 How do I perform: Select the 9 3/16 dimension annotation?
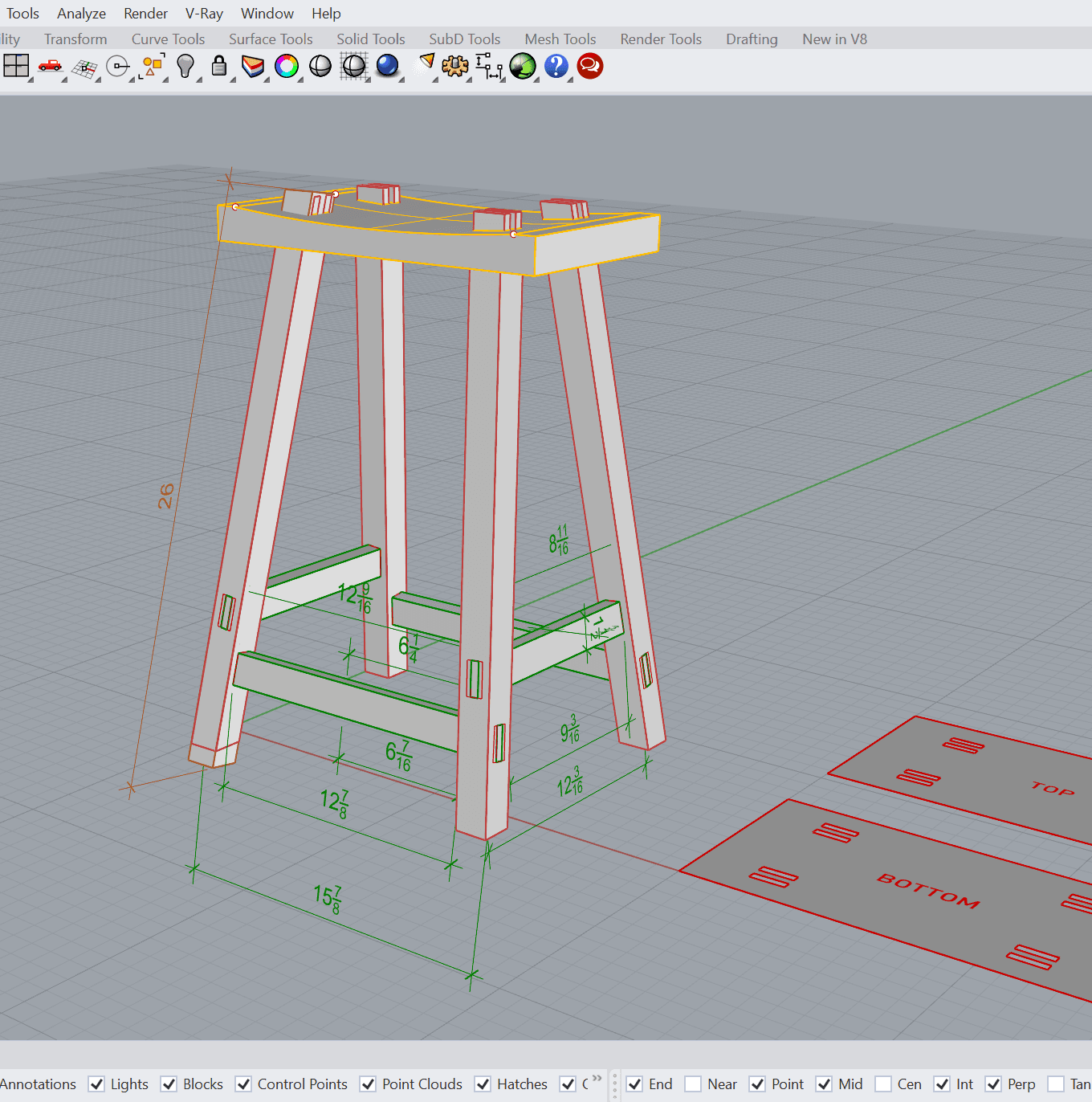(x=569, y=729)
